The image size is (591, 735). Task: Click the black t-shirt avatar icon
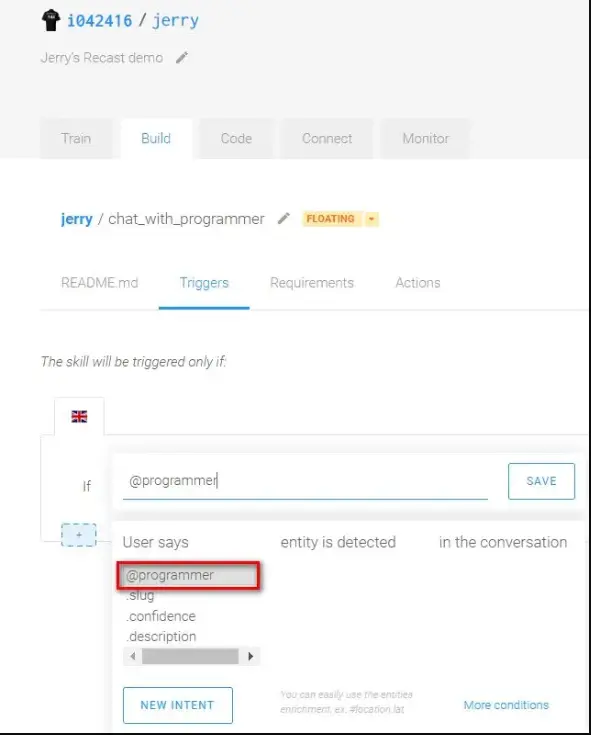[x=51, y=21]
